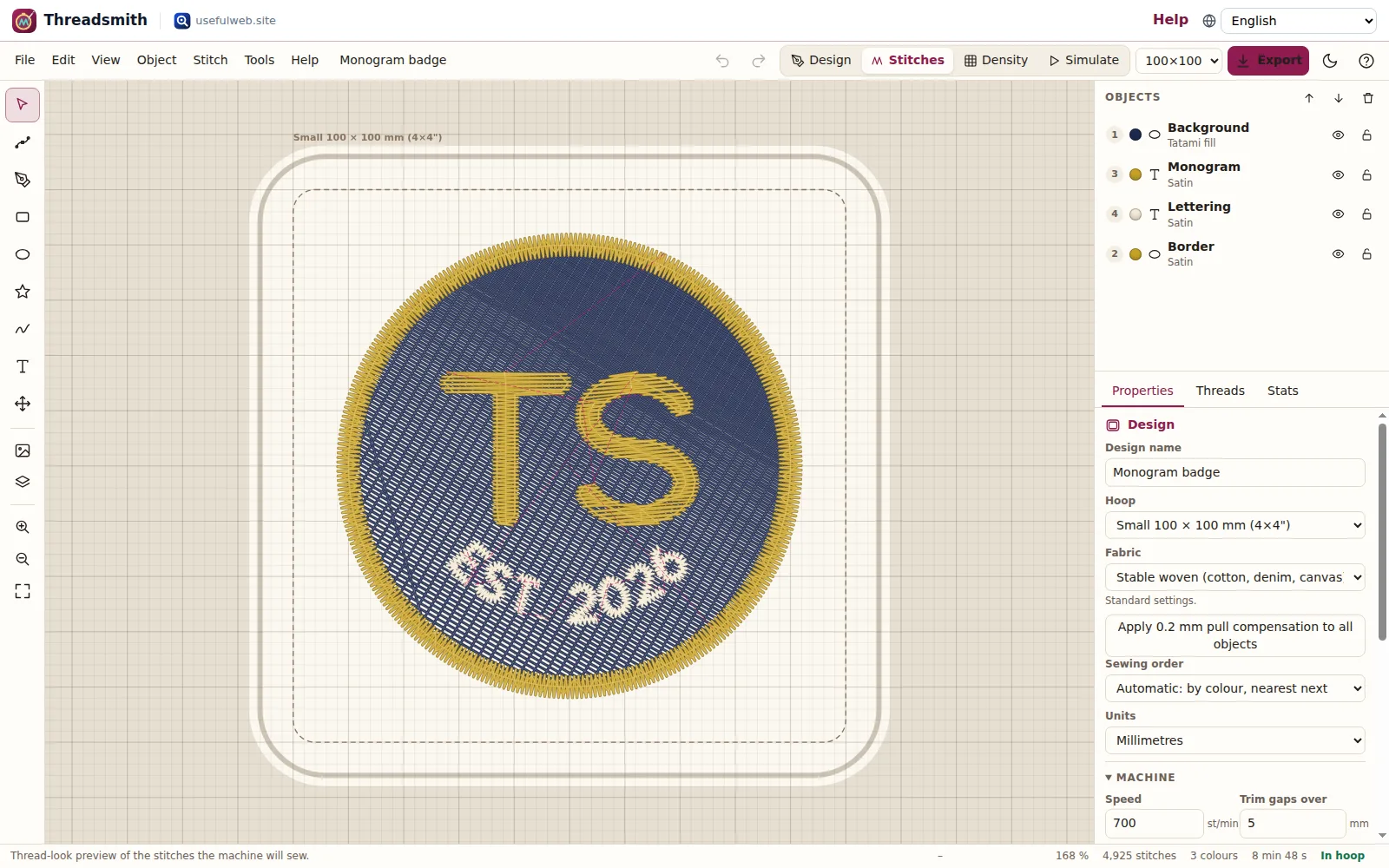The height and width of the screenshot is (868, 1389).
Task: Hide the Lettering object
Action: click(1338, 214)
